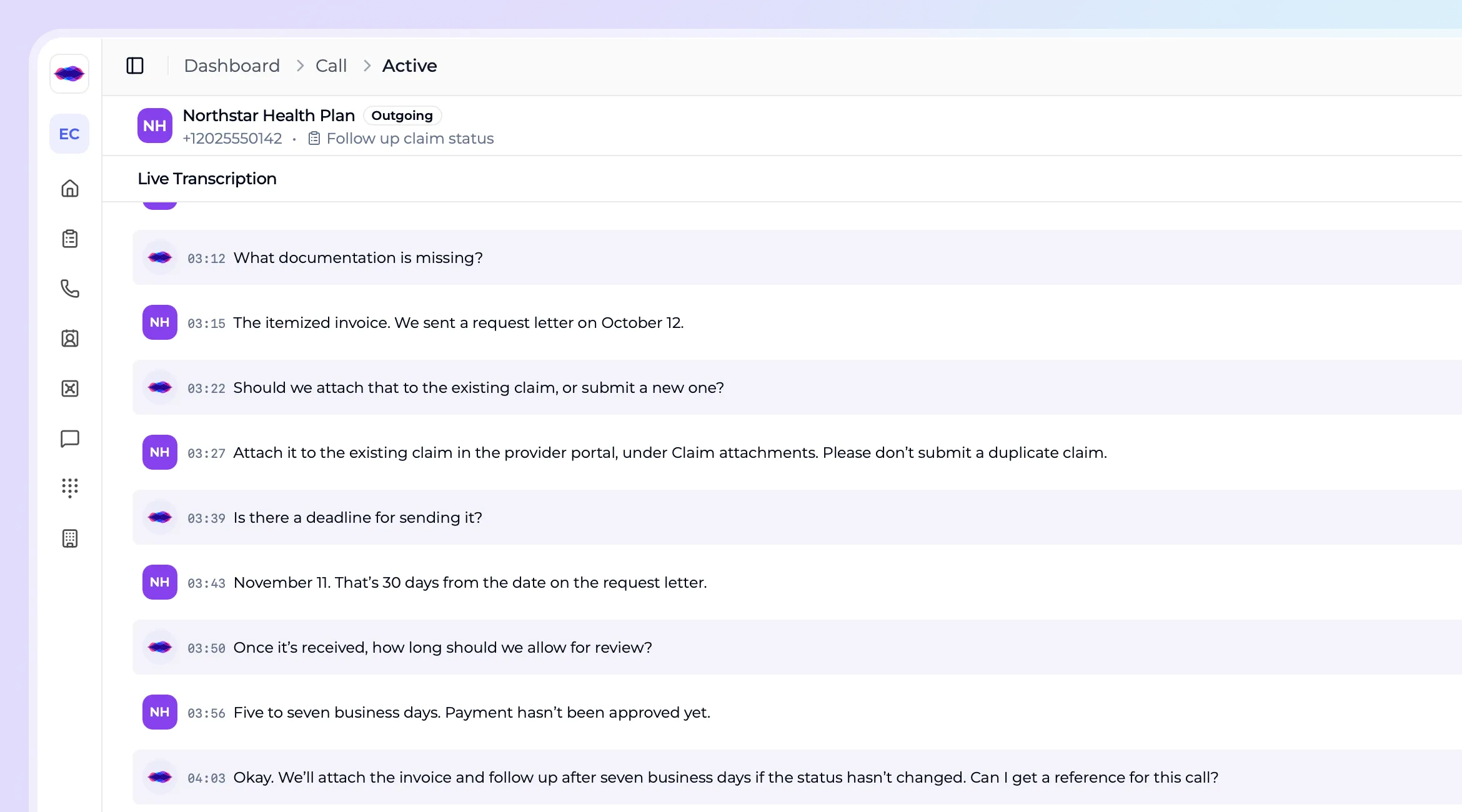Click the Outgoing badge
This screenshot has height=812, width=1462.
pyautogui.click(x=402, y=116)
